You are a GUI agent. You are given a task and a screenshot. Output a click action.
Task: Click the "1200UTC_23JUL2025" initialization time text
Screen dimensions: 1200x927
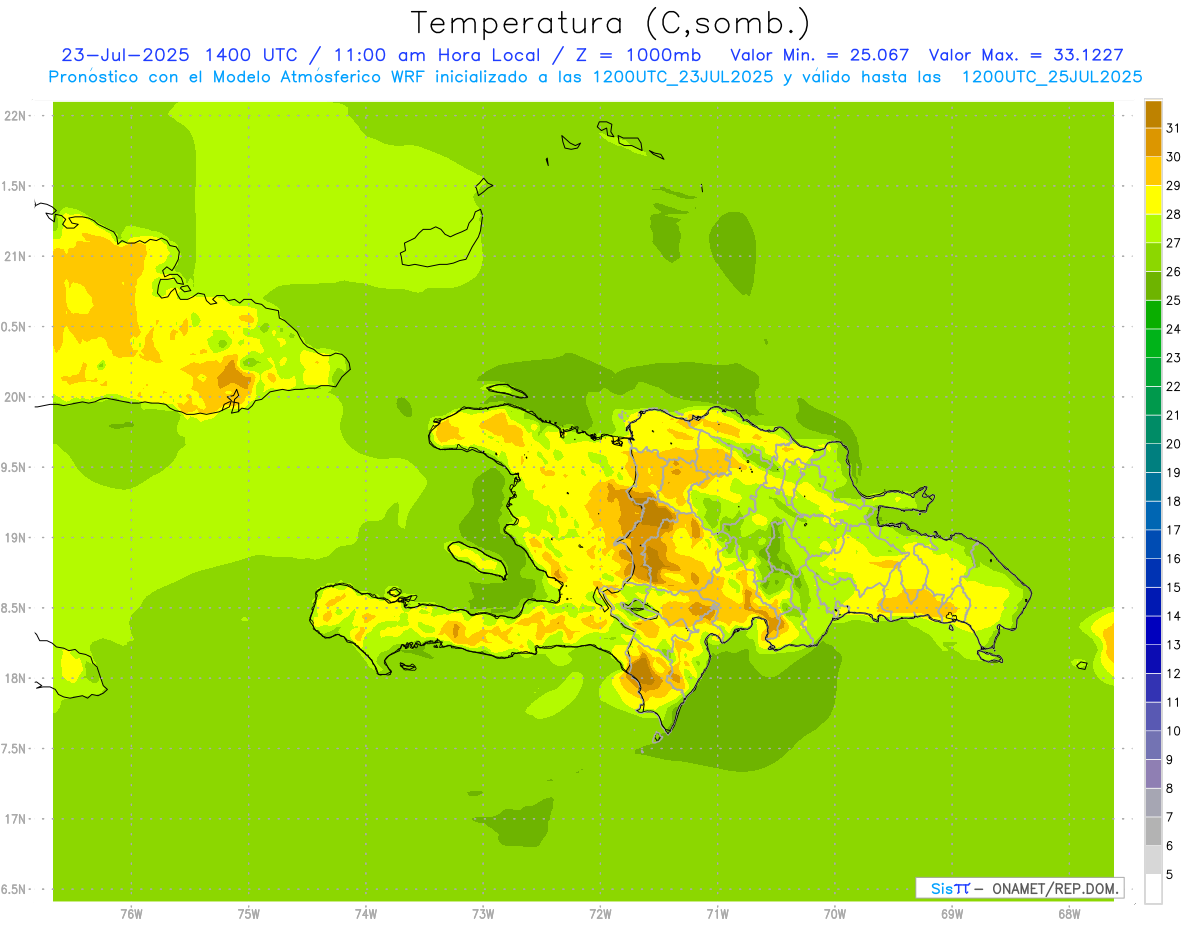click(x=681, y=77)
